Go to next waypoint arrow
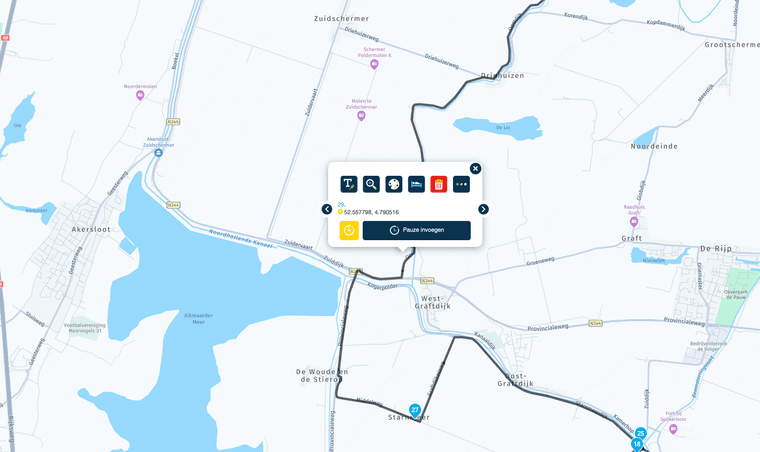This screenshot has width=760, height=452. (483, 209)
